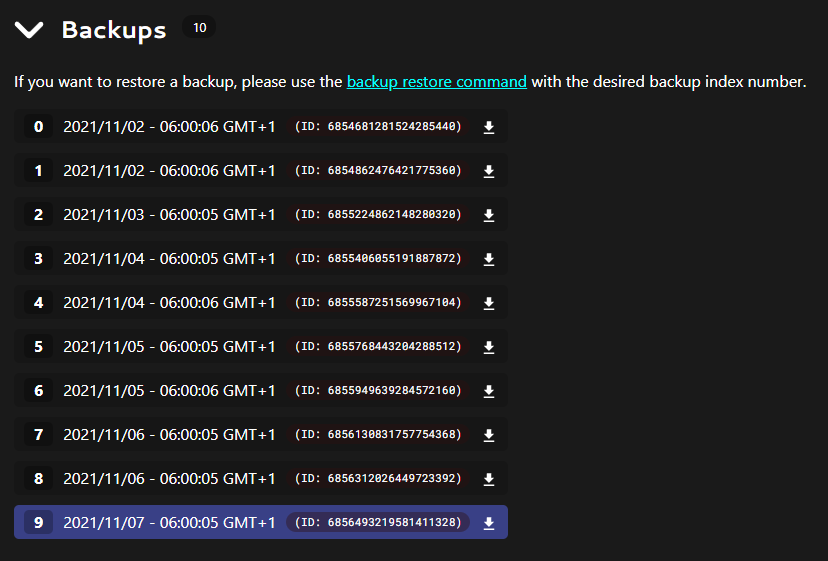Click the Backups section heading
This screenshot has width=828, height=561.
click(x=114, y=30)
